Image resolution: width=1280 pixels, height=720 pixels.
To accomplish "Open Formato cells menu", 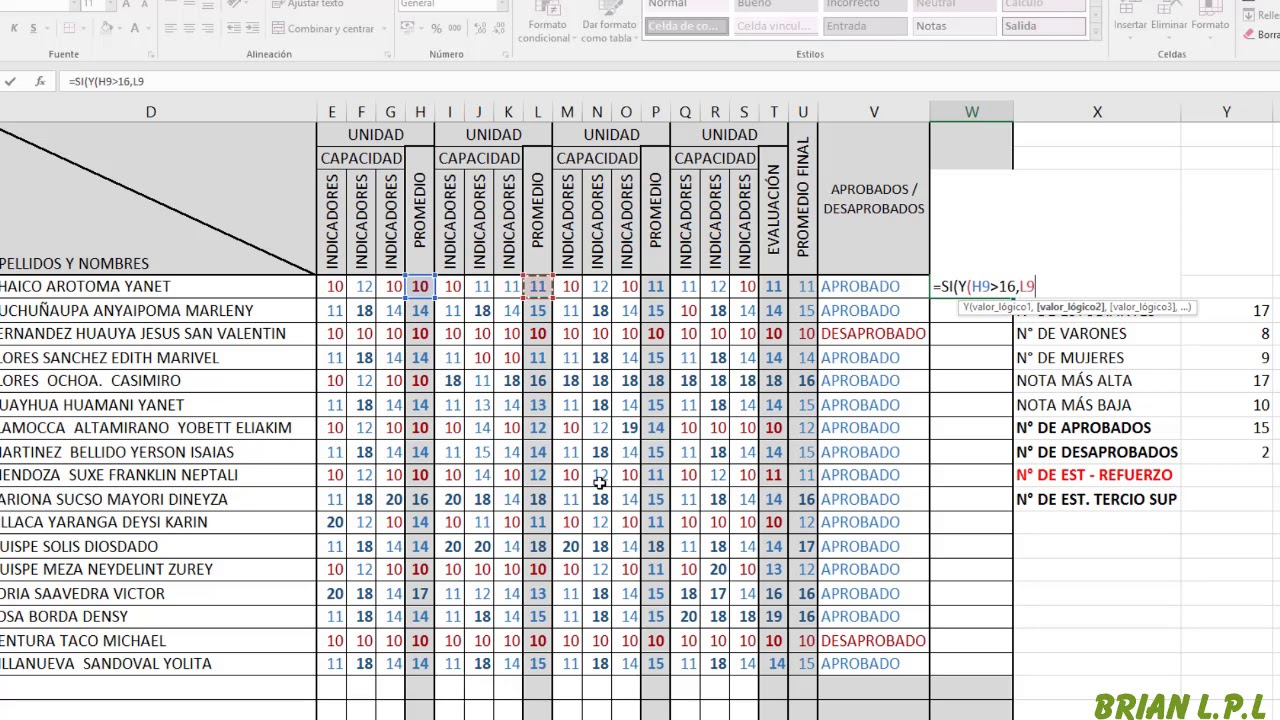I will click(x=1209, y=20).
